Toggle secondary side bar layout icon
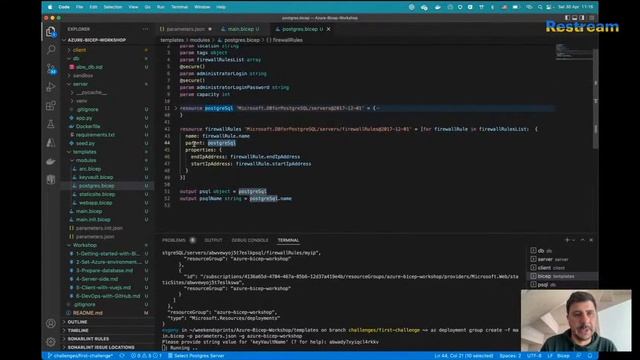The width and height of the screenshot is (640, 360). 582,18
